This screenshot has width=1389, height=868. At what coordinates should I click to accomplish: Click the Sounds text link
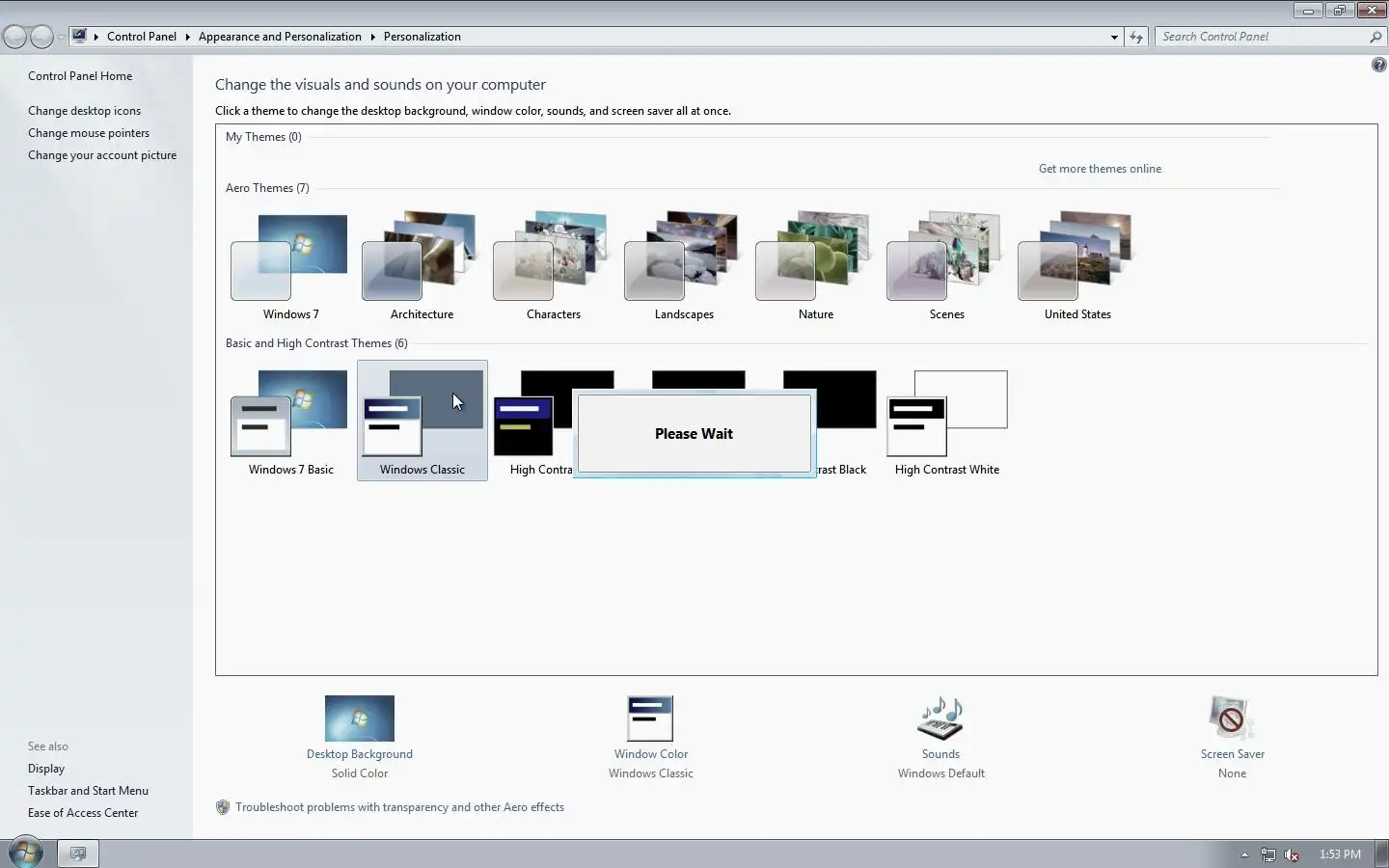[940, 754]
